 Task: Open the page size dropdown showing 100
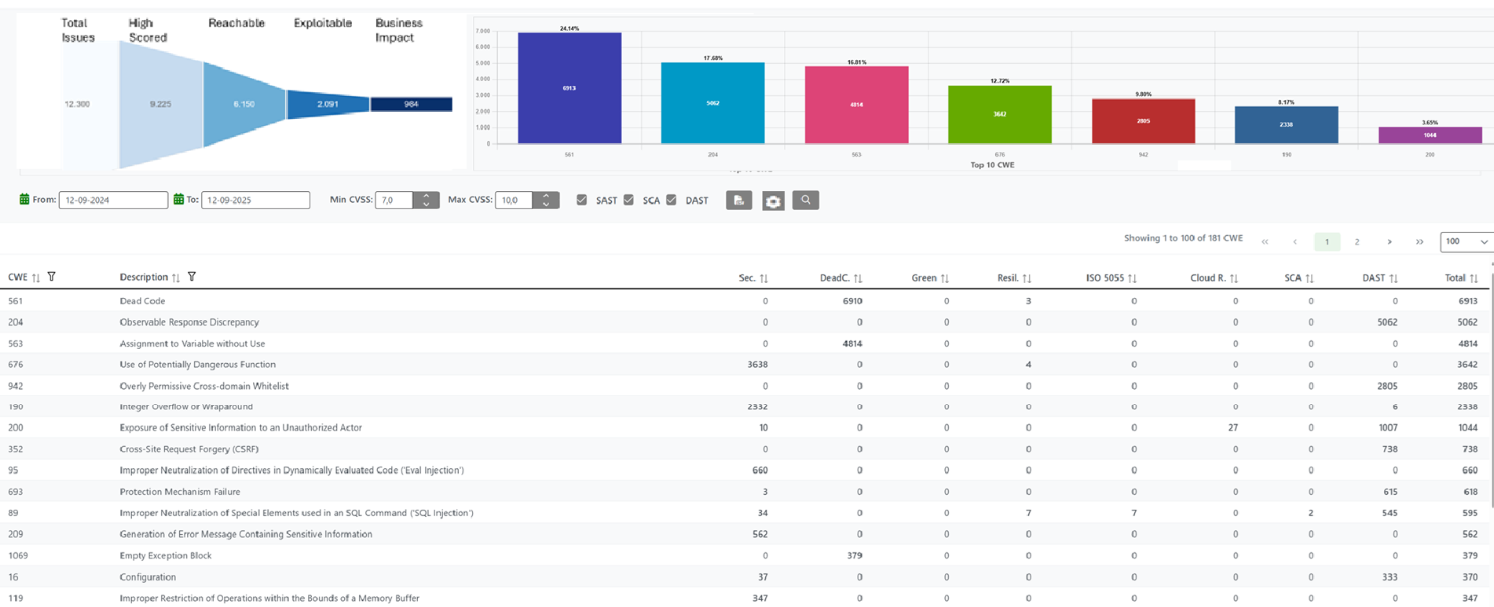tap(1466, 242)
